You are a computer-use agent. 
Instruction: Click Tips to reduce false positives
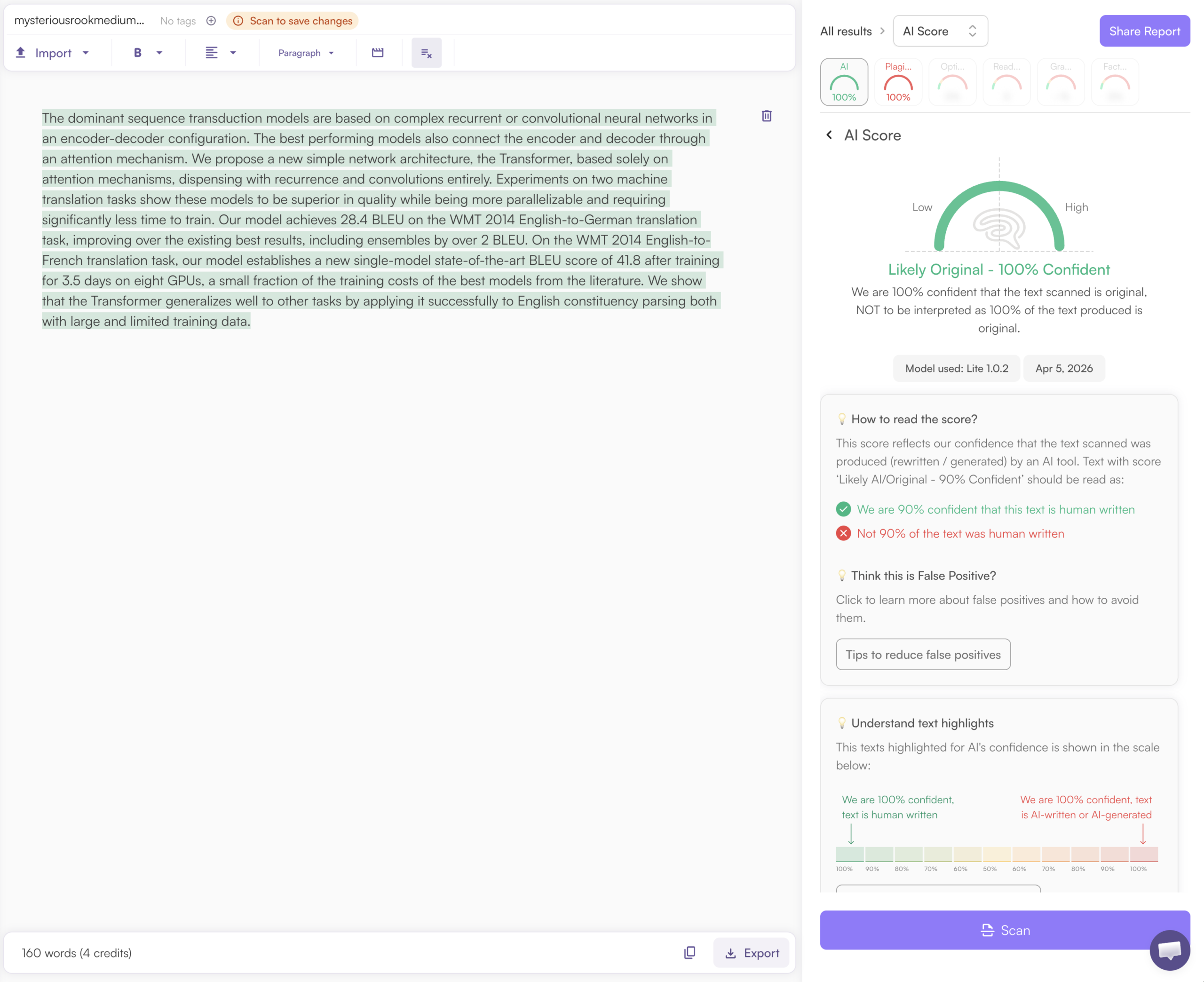click(x=923, y=655)
